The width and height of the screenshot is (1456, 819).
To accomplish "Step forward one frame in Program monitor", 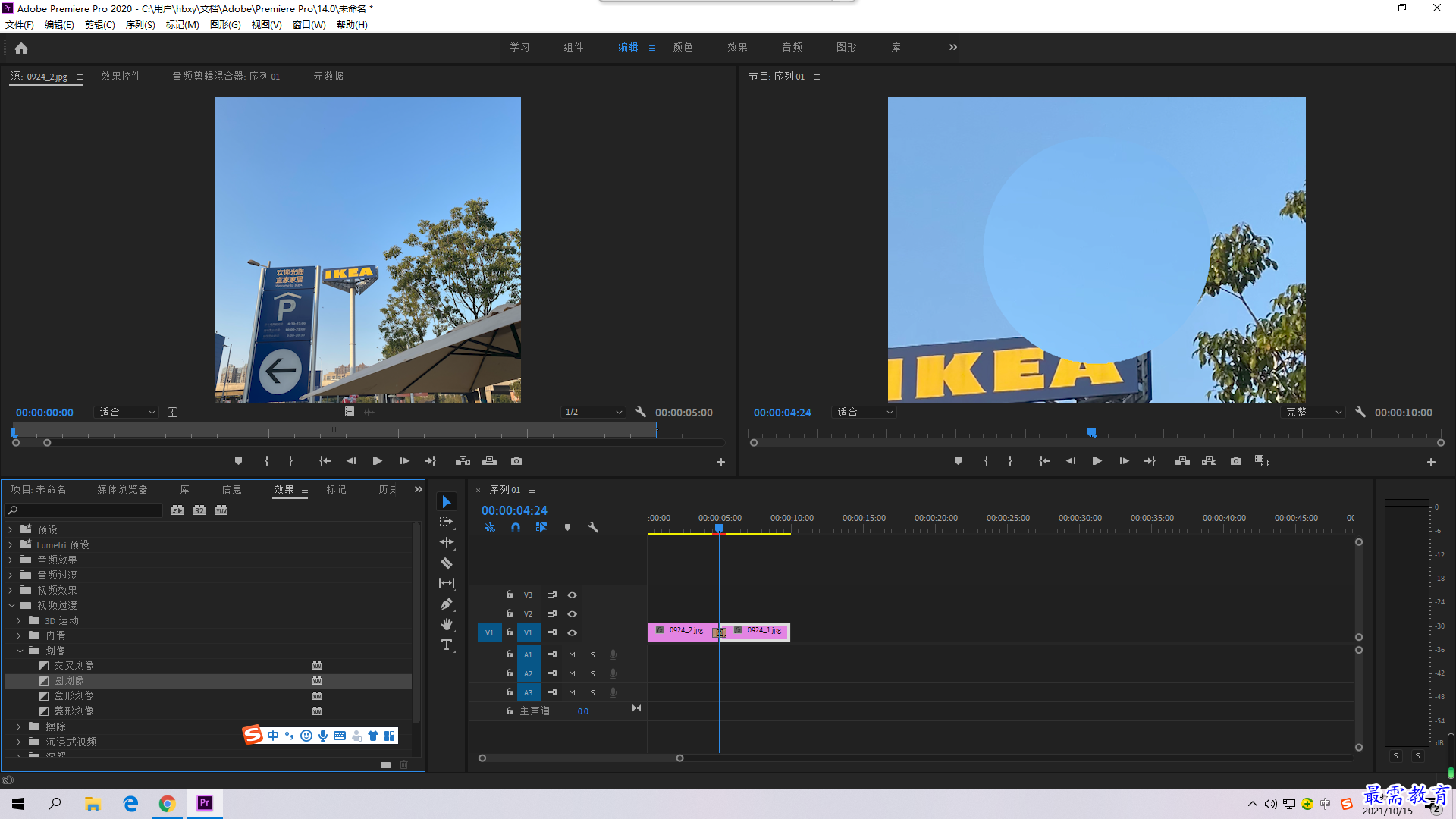I will (x=1124, y=461).
